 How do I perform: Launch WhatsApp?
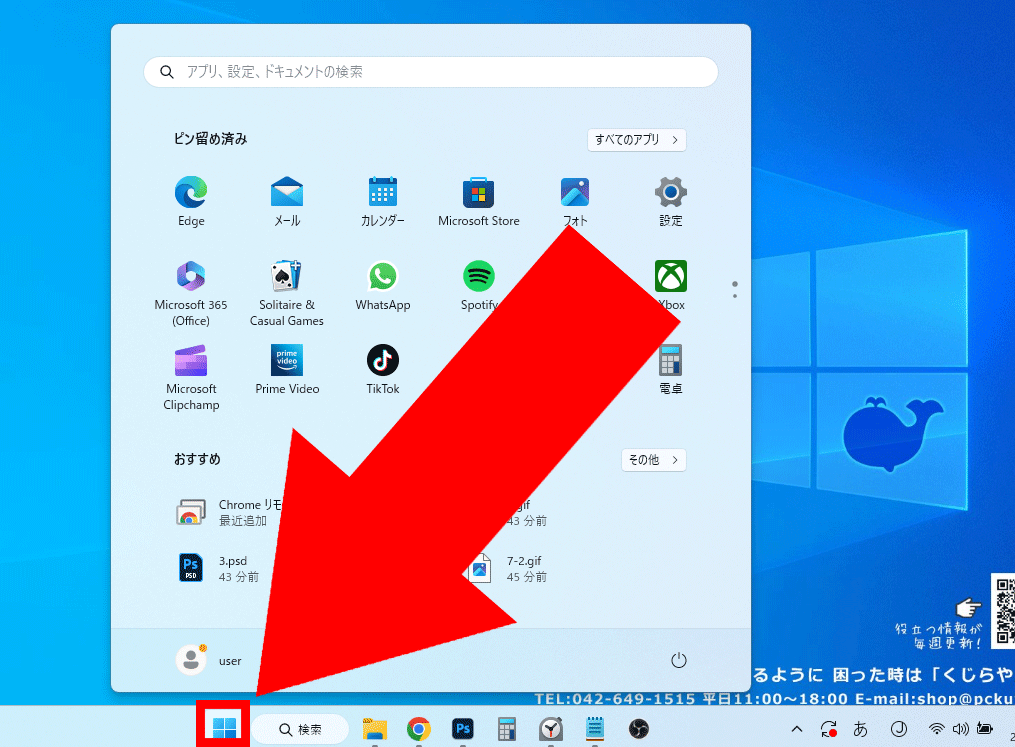coord(383,285)
